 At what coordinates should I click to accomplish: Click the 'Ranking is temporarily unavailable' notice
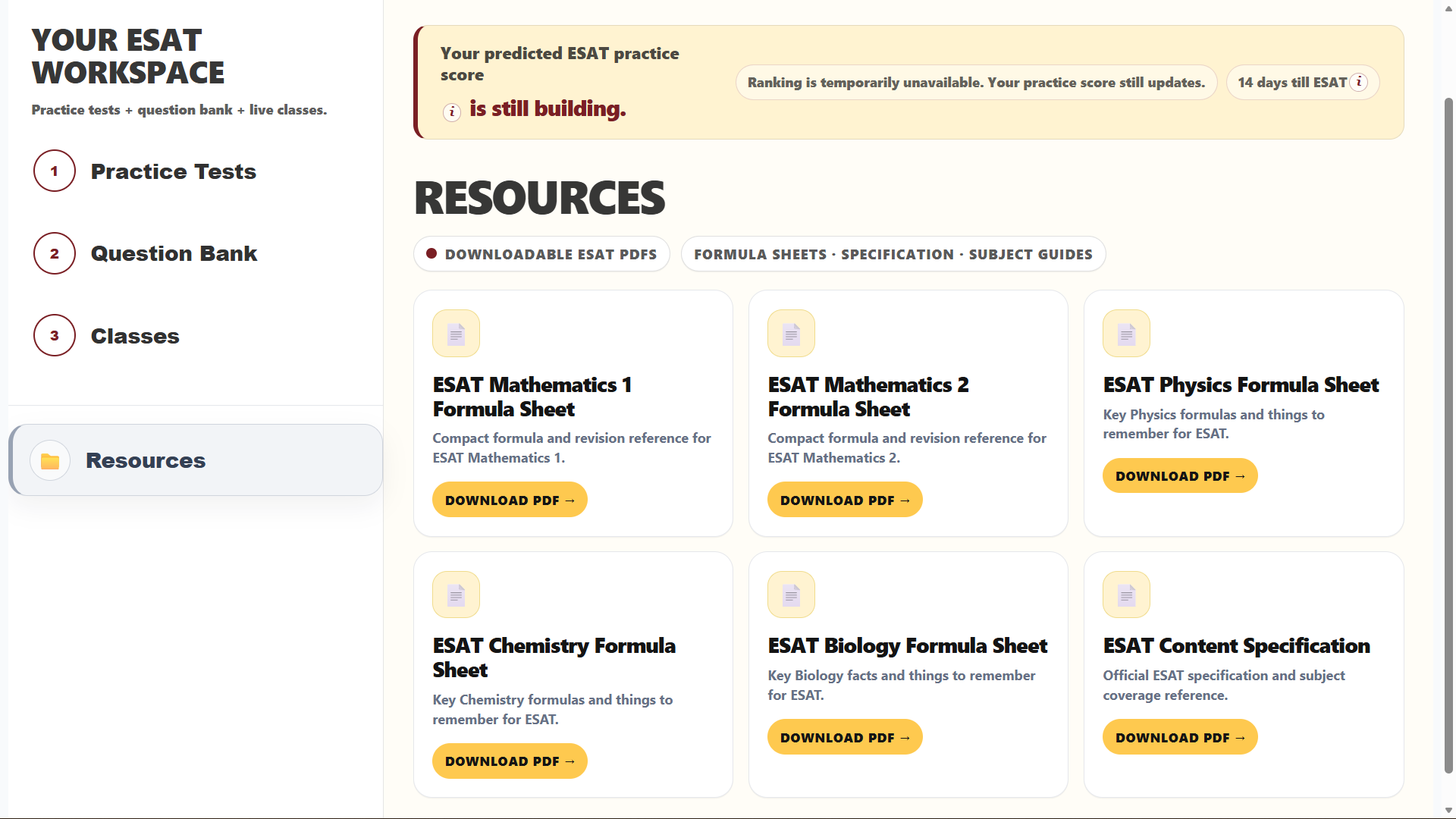click(x=976, y=82)
